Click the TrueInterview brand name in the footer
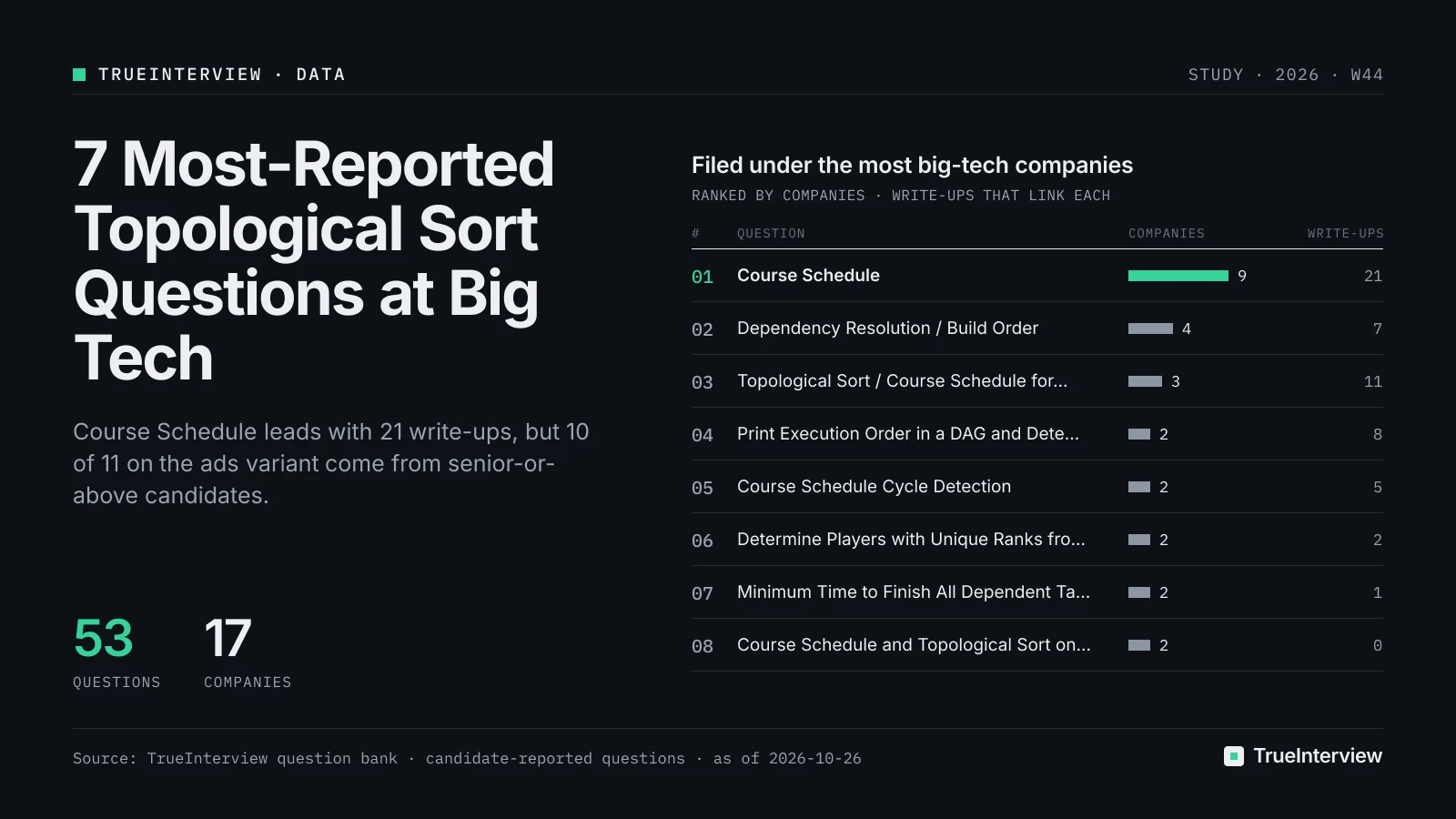 (1318, 756)
